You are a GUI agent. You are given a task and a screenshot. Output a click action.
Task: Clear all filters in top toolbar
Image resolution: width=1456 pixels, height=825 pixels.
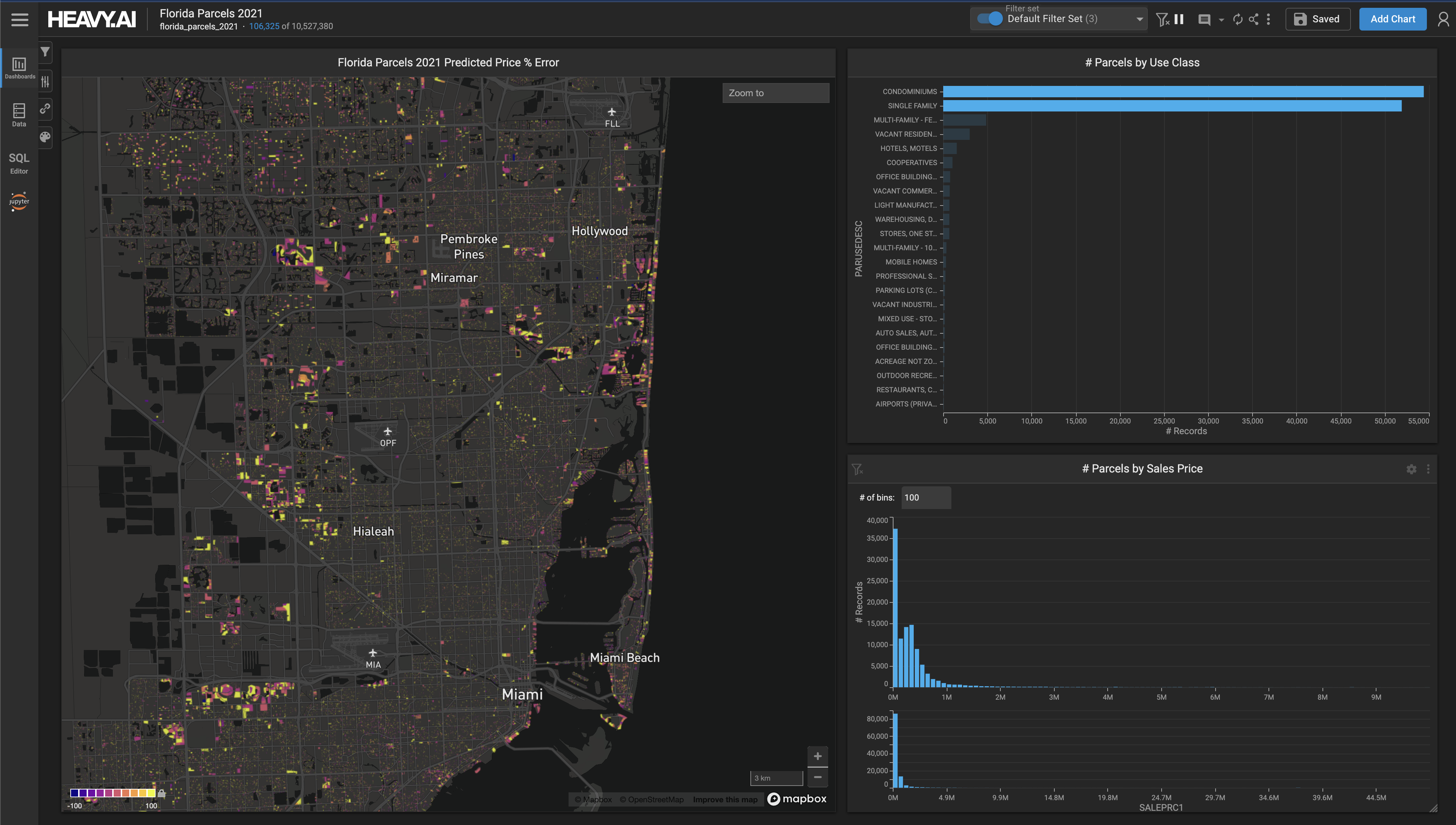[x=1162, y=19]
